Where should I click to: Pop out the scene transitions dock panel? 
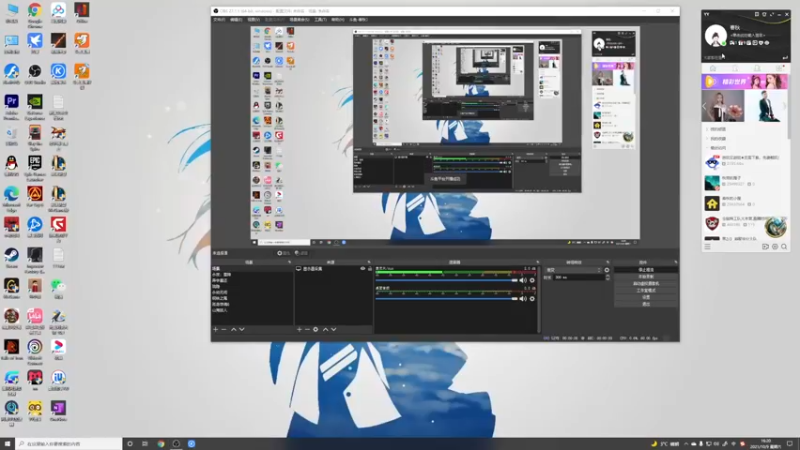608,262
